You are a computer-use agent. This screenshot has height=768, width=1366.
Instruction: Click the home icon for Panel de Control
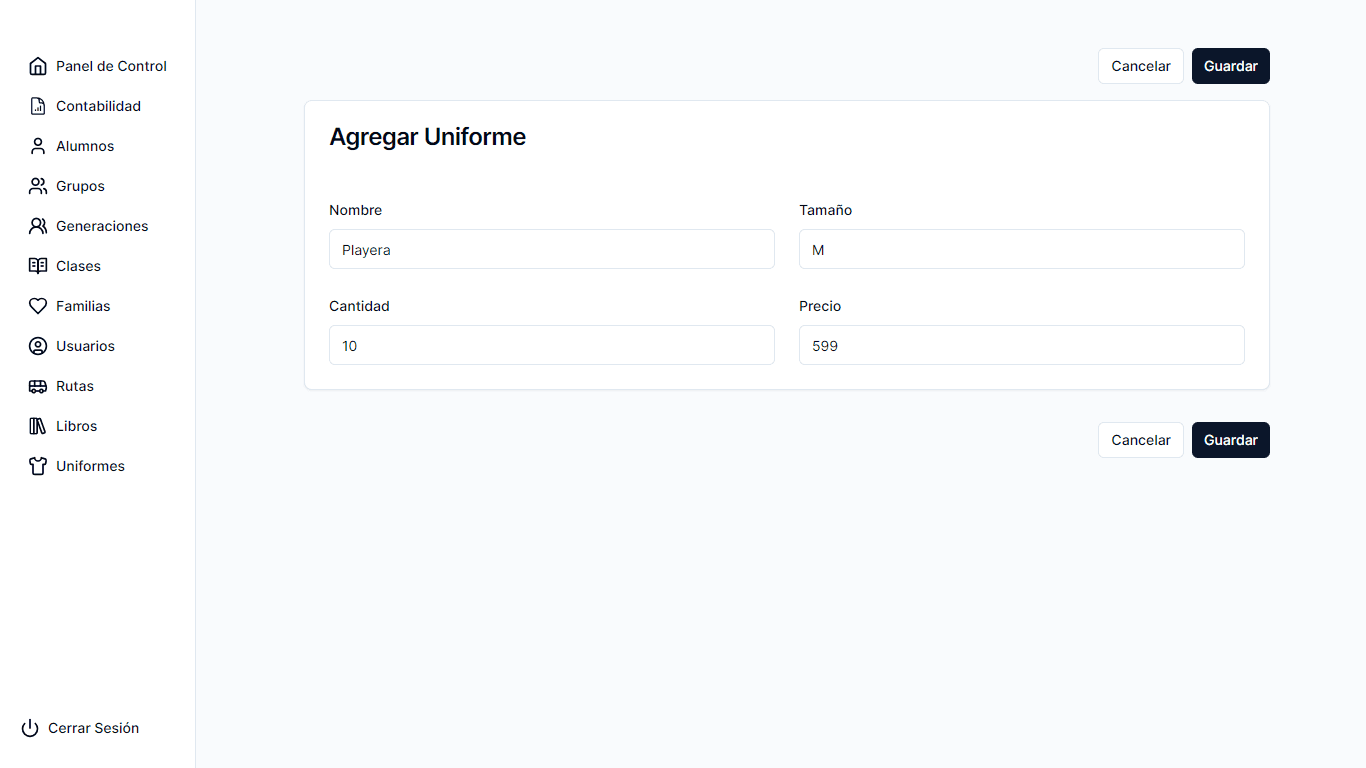pos(38,66)
